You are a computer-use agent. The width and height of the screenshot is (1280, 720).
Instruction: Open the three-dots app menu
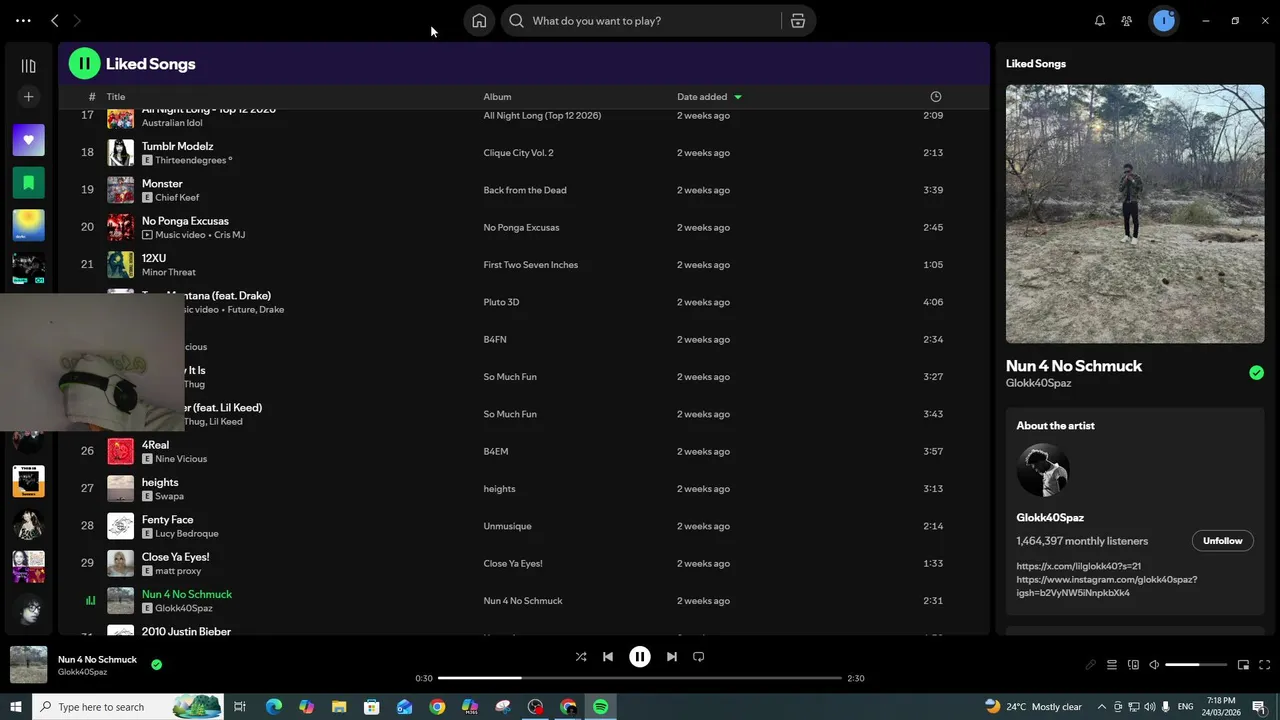tap(23, 20)
